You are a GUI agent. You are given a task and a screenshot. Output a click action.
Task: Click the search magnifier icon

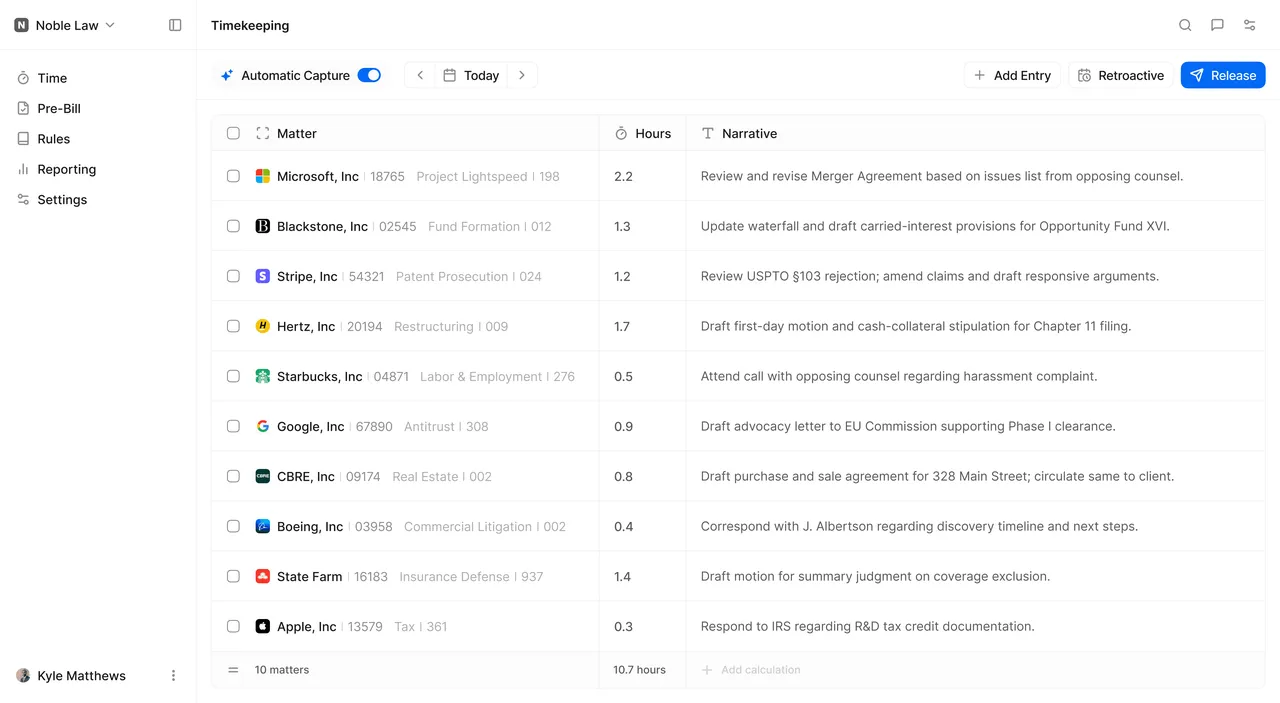pos(1185,25)
